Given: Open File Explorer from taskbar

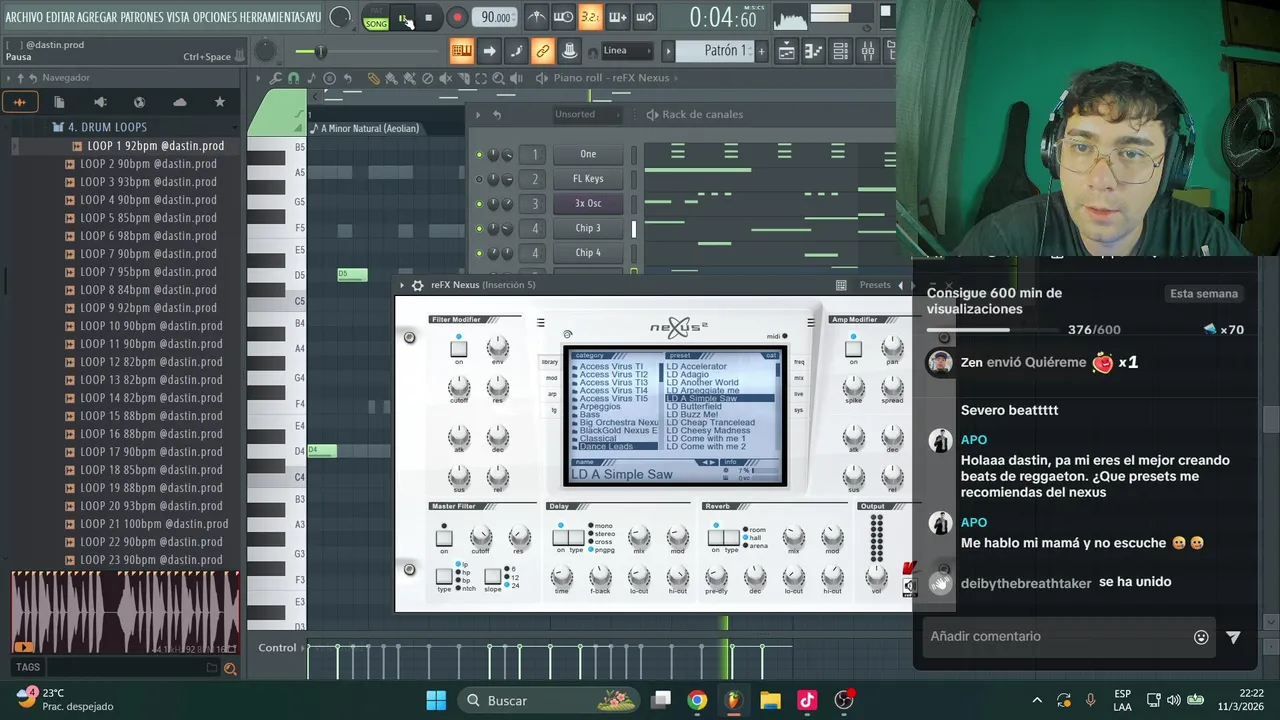Looking at the screenshot, I should coord(771,700).
